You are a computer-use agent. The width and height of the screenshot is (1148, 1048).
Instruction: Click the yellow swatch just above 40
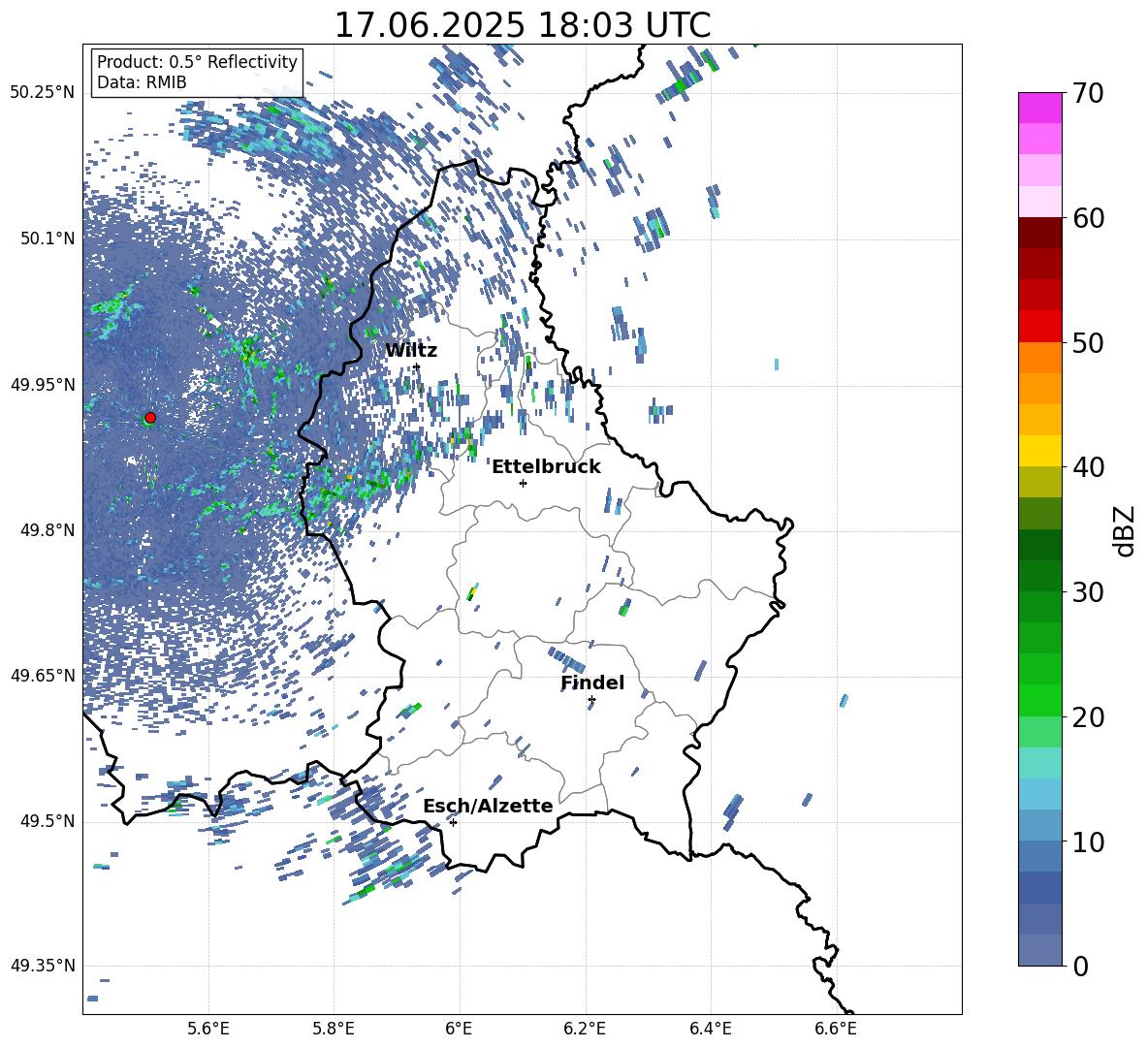[x=1039, y=451]
